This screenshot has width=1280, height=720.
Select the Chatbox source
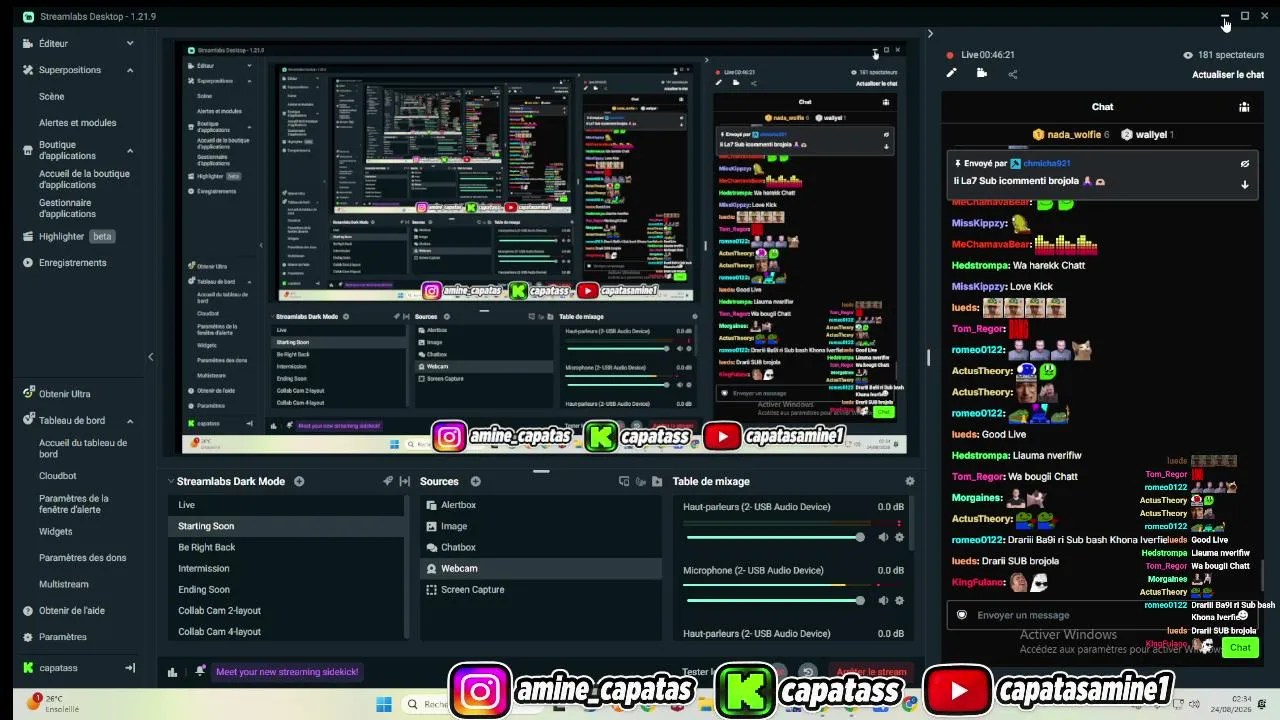(x=540, y=547)
